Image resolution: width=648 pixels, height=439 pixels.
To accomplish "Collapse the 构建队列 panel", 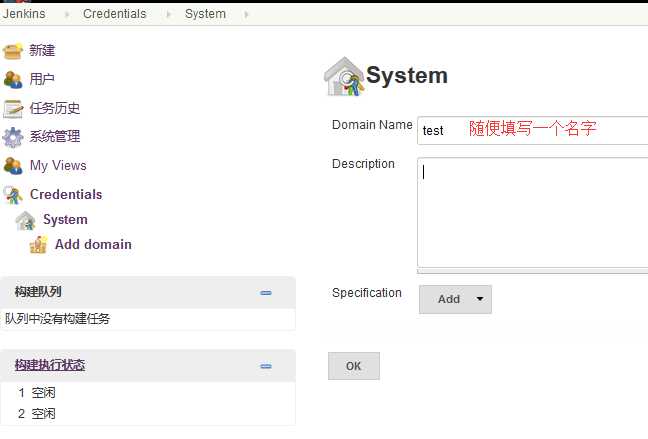I will (266, 293).
